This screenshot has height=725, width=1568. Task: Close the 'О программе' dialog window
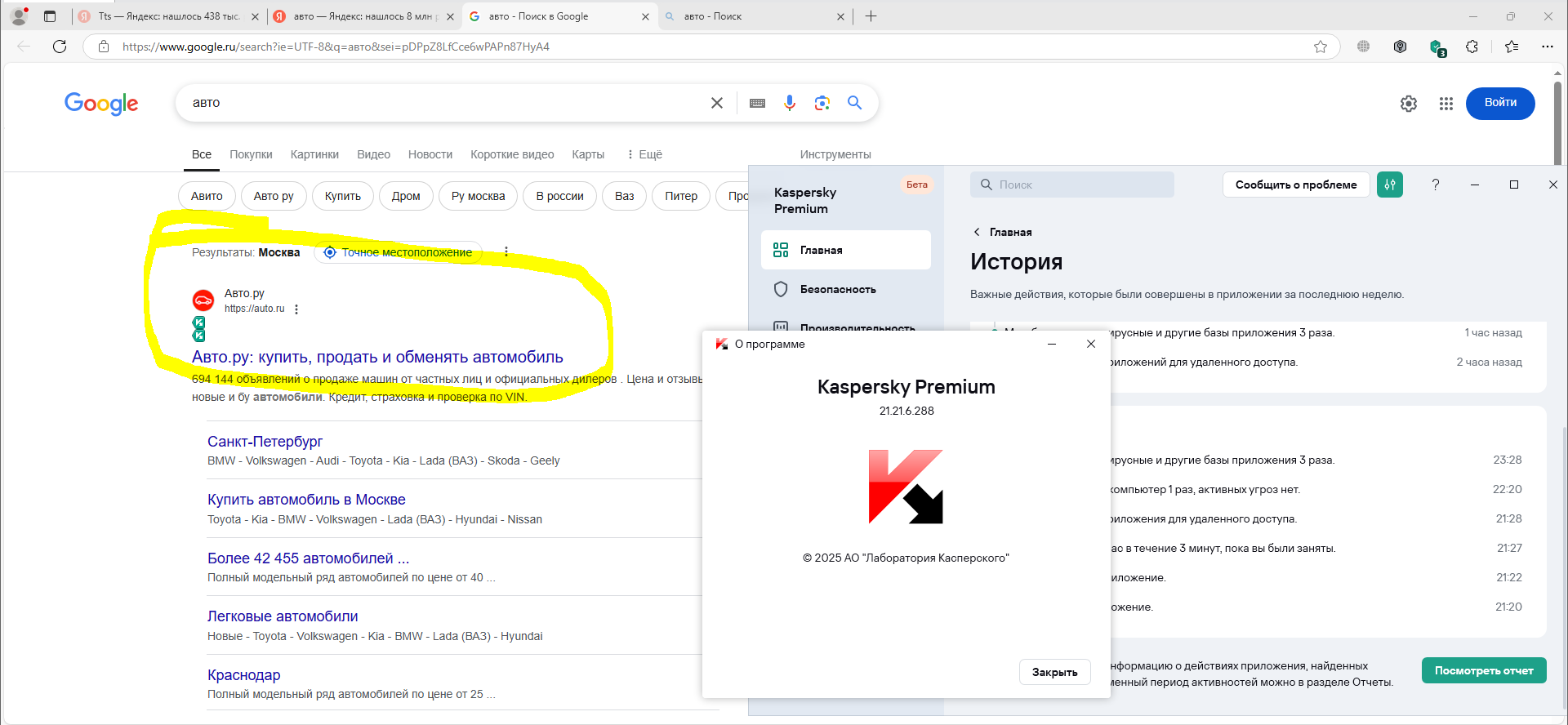[1091, 344]
